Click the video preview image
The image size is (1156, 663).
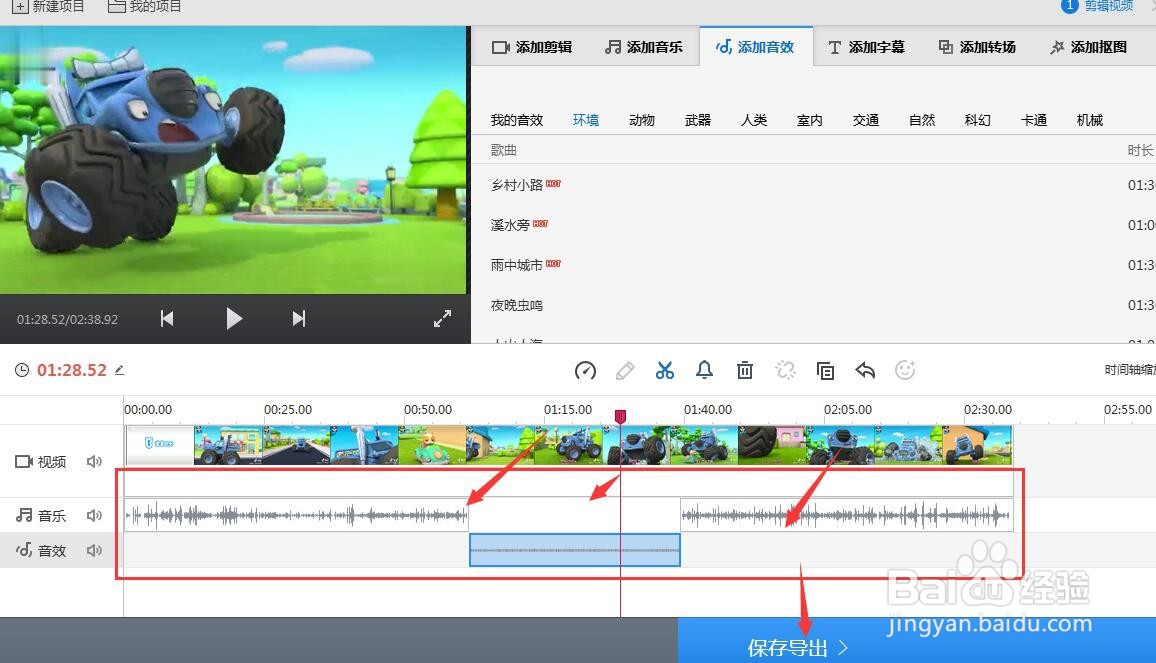[233, 160]
